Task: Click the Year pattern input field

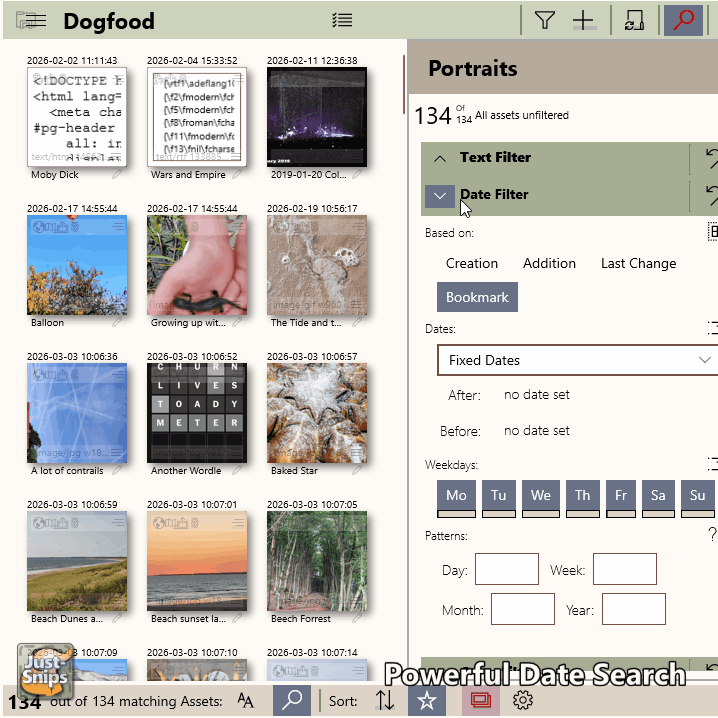Action: tap(633, 609)
